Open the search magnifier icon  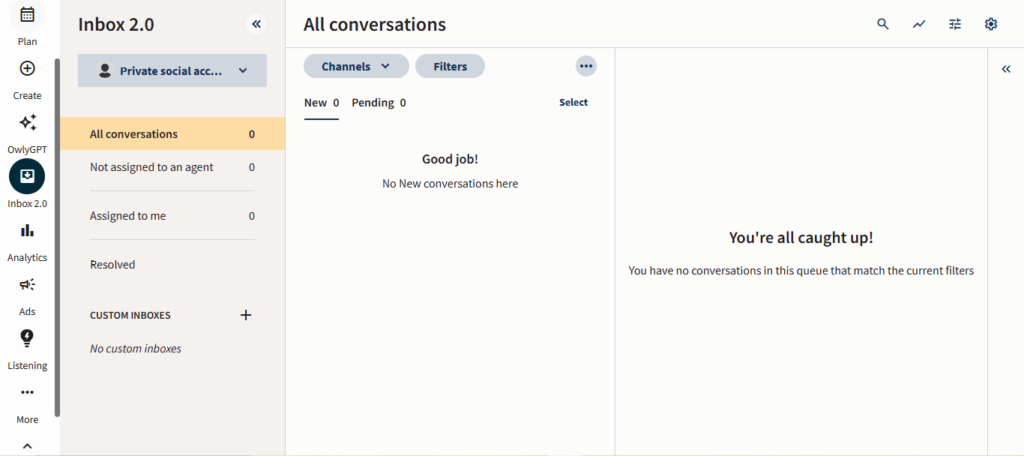coord(883,24)
